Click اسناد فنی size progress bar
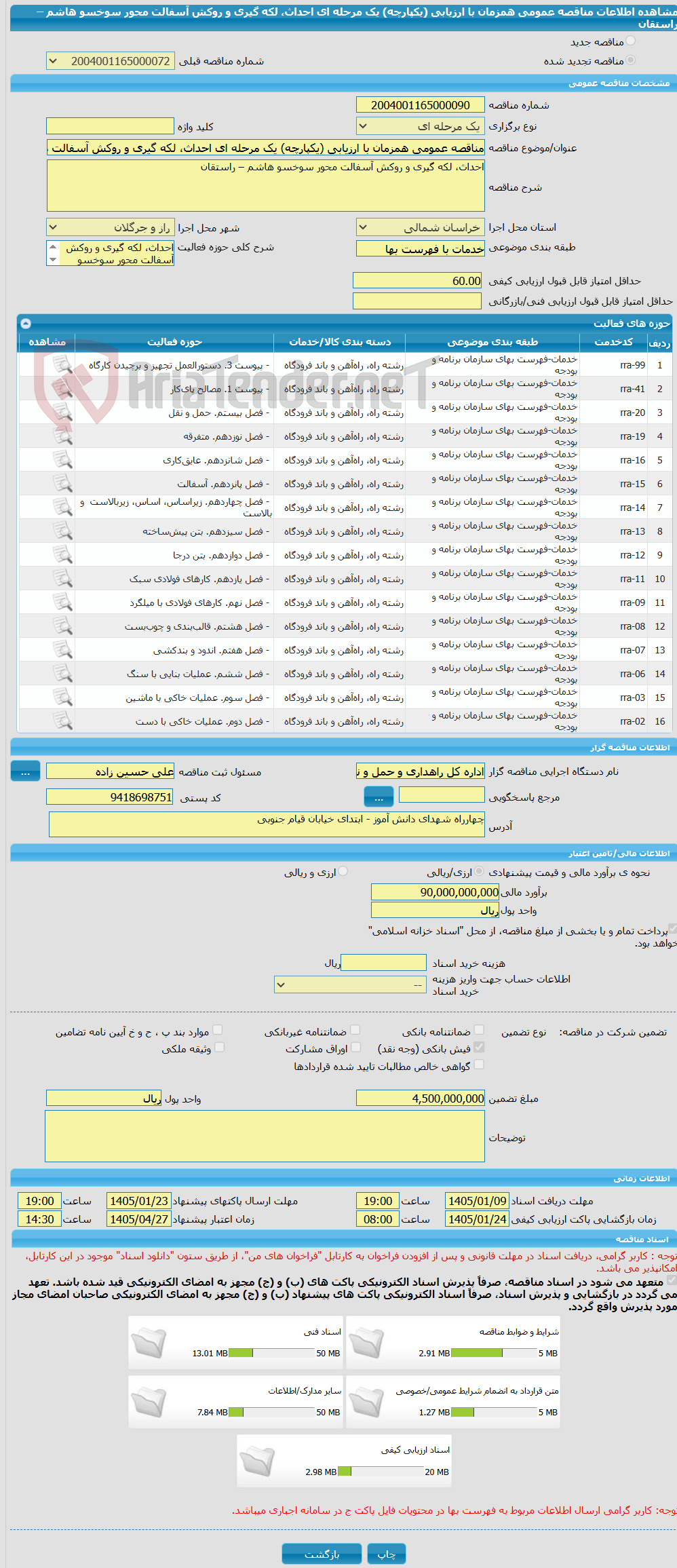 [272, 1353]
